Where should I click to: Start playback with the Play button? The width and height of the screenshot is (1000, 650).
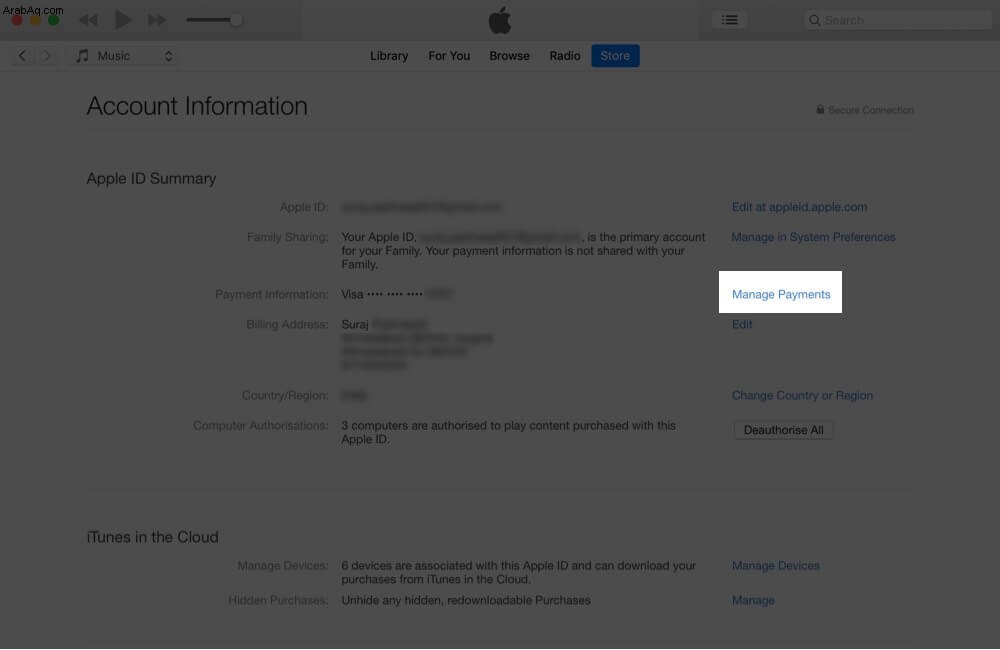(x=122, y=20)
